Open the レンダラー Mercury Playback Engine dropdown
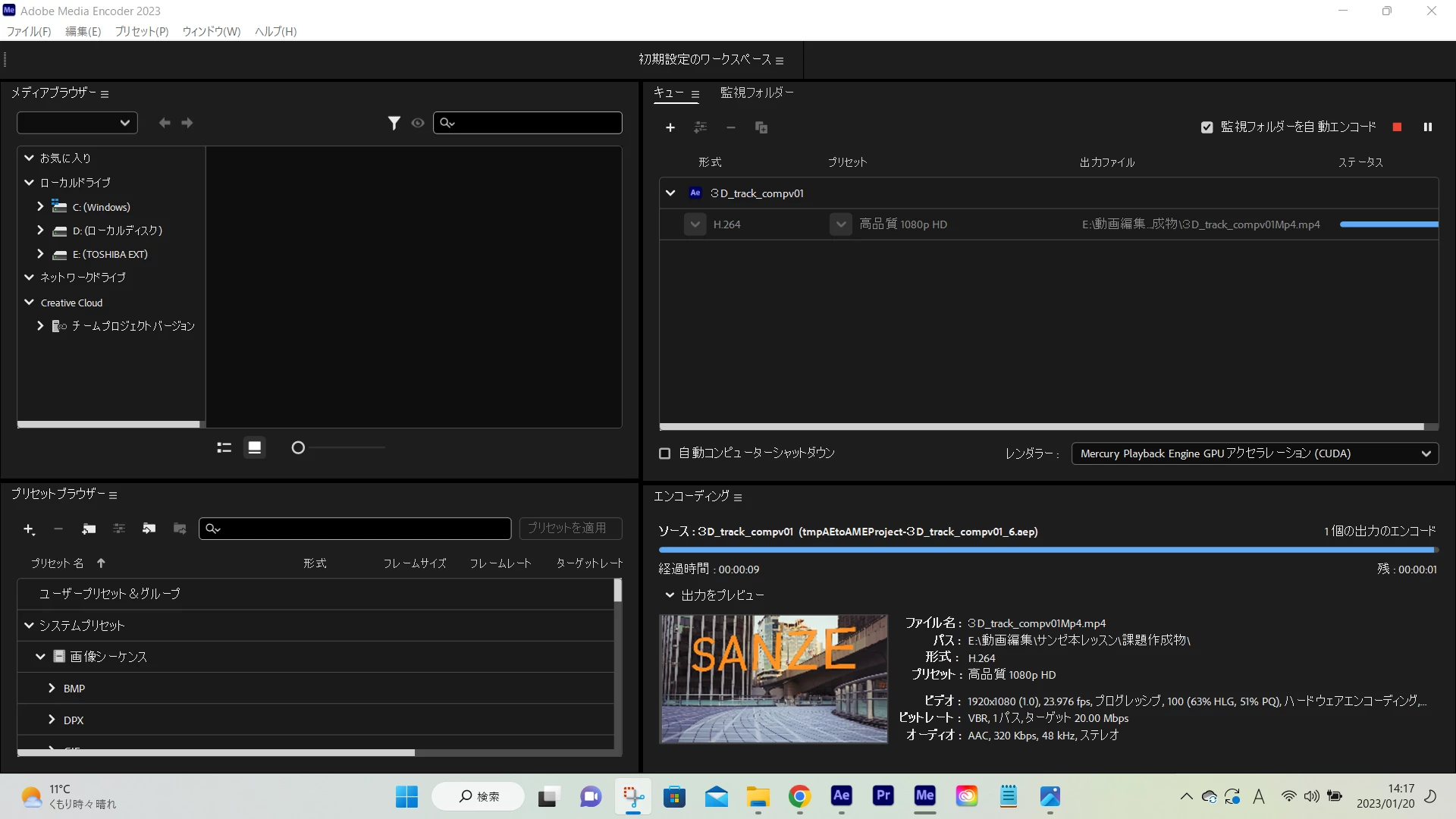The height and width of the screenshot is (819, 1456). (1254, 453)
